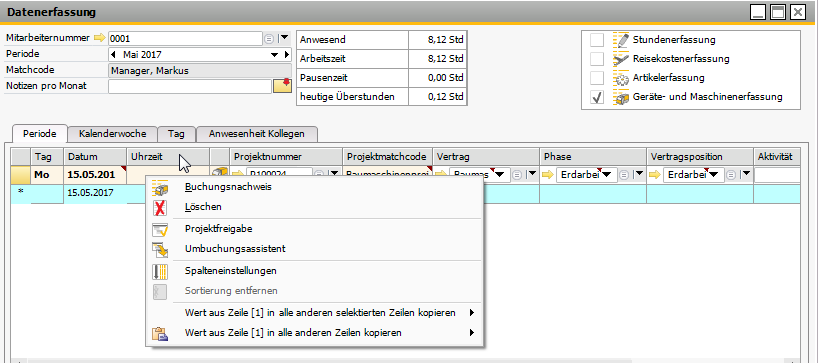Open the Anwesenheit Kollegen tab
This screenshot has width=818, height=363.
point(256,134)
